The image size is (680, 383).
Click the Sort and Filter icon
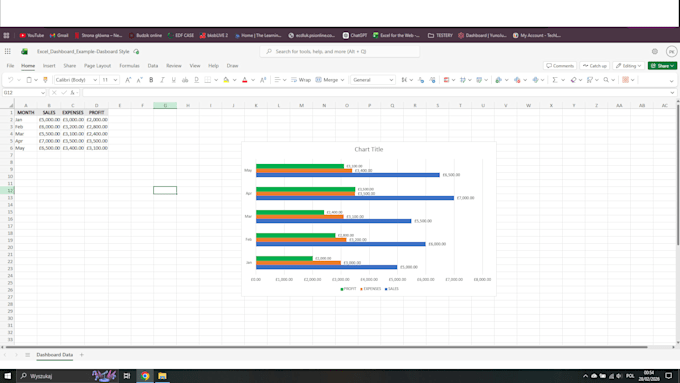[590, 80]
